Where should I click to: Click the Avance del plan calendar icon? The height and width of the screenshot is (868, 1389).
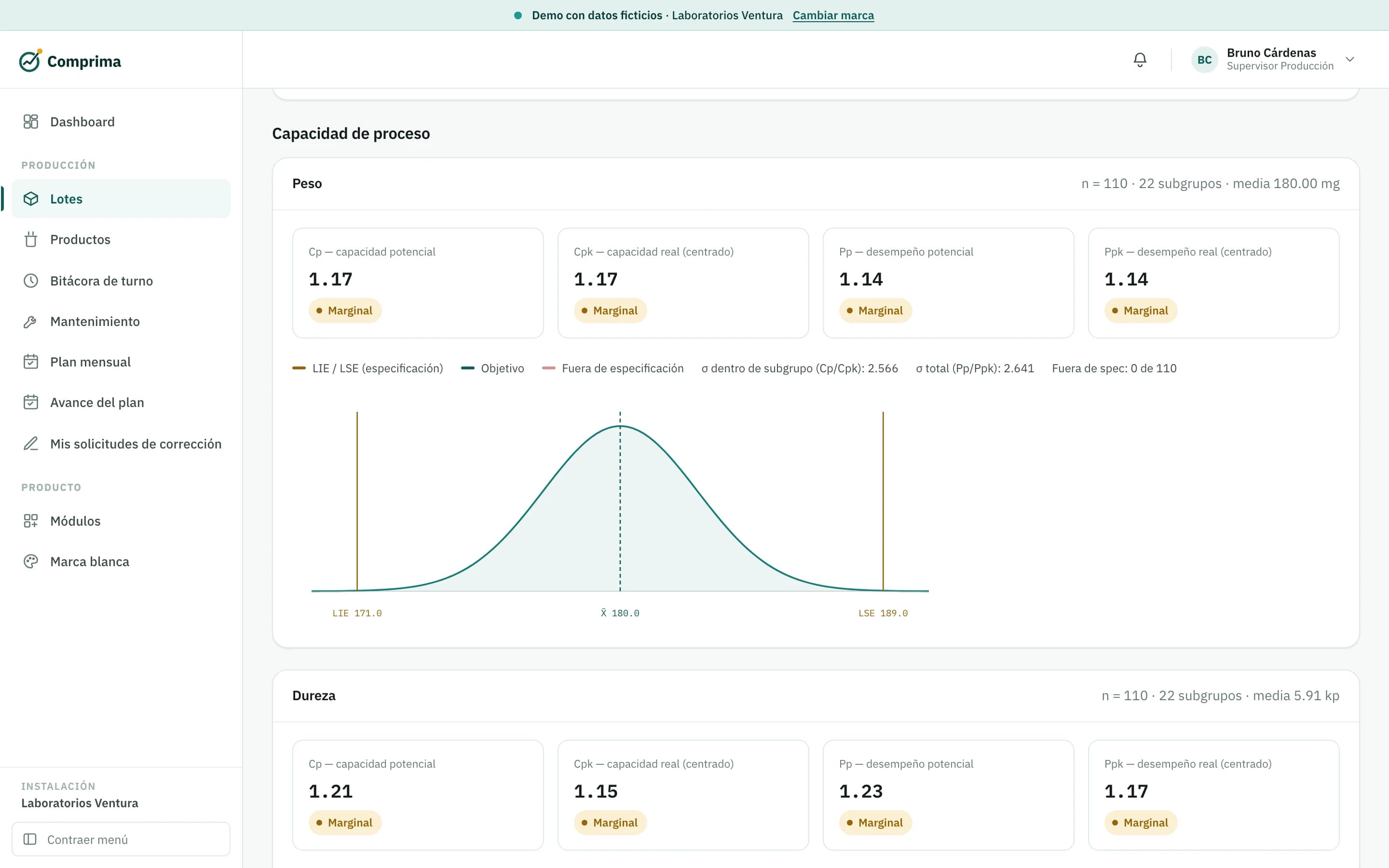click(30, 403)
